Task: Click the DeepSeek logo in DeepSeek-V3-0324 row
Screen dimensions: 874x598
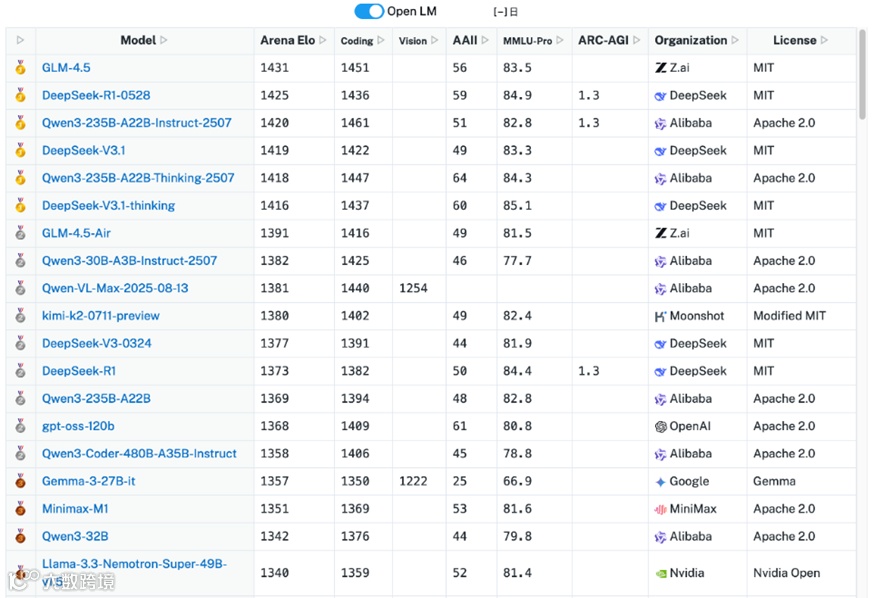Action: click(661, 344)
